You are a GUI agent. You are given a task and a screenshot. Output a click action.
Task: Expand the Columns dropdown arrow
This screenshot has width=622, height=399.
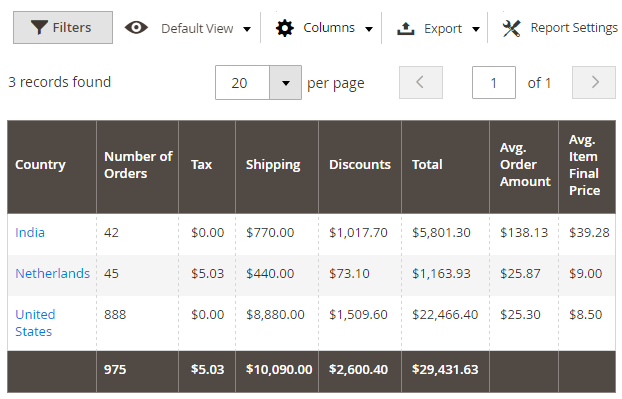pyautogui.click(x=369, y=29)
